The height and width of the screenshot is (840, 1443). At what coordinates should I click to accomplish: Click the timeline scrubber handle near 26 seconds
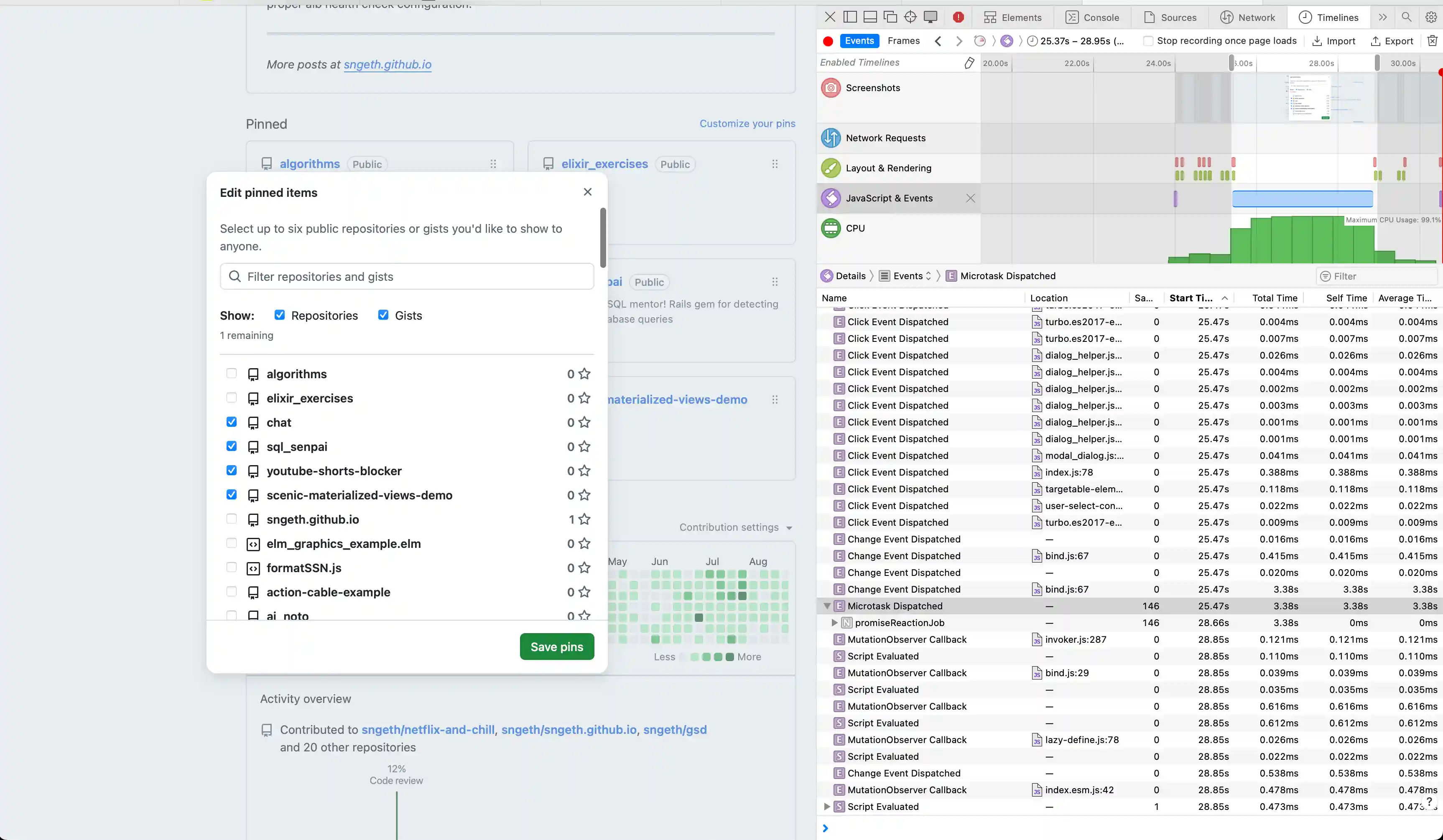pyautogui.click(x=1231, y=63)
